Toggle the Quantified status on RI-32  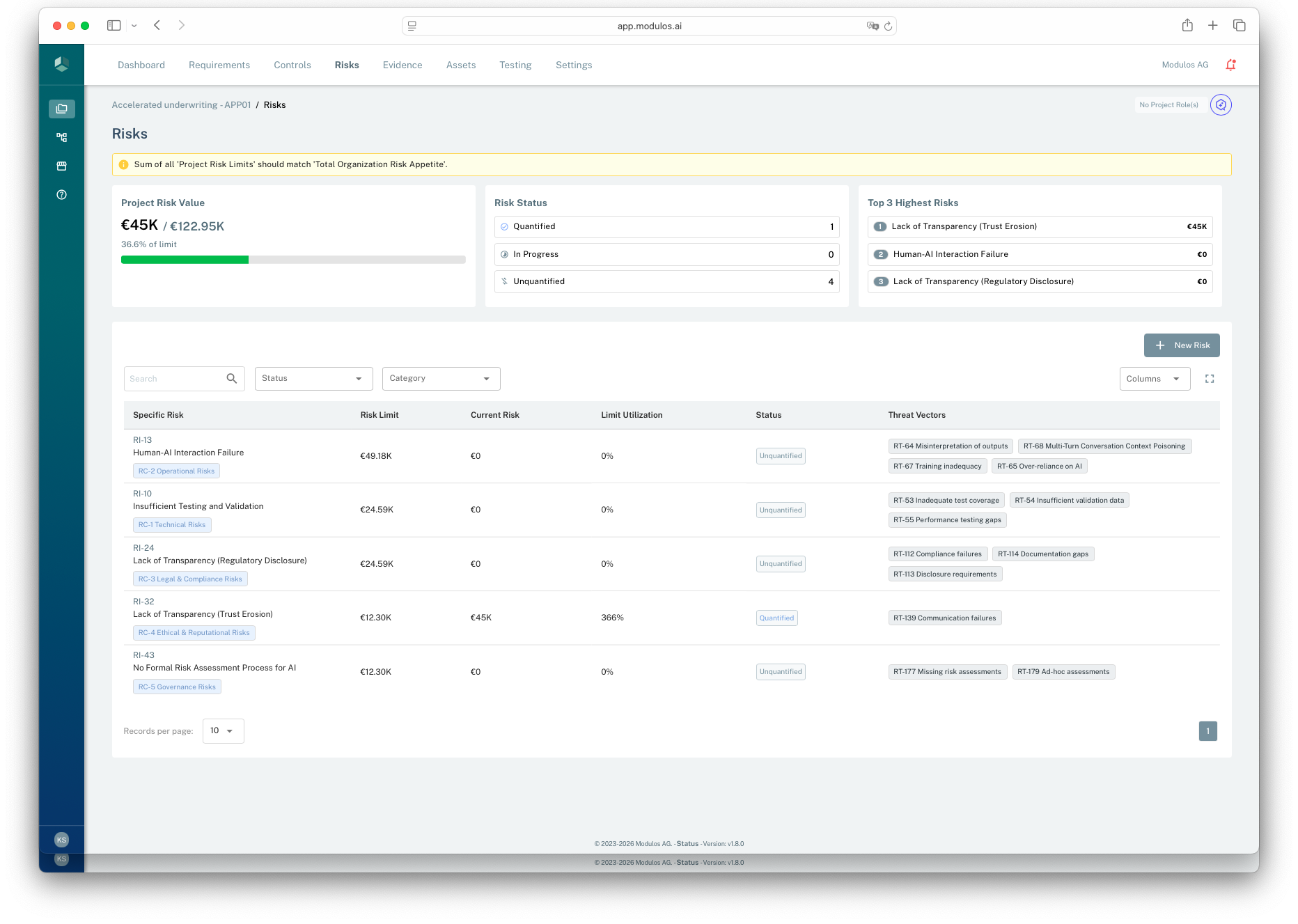776,618
